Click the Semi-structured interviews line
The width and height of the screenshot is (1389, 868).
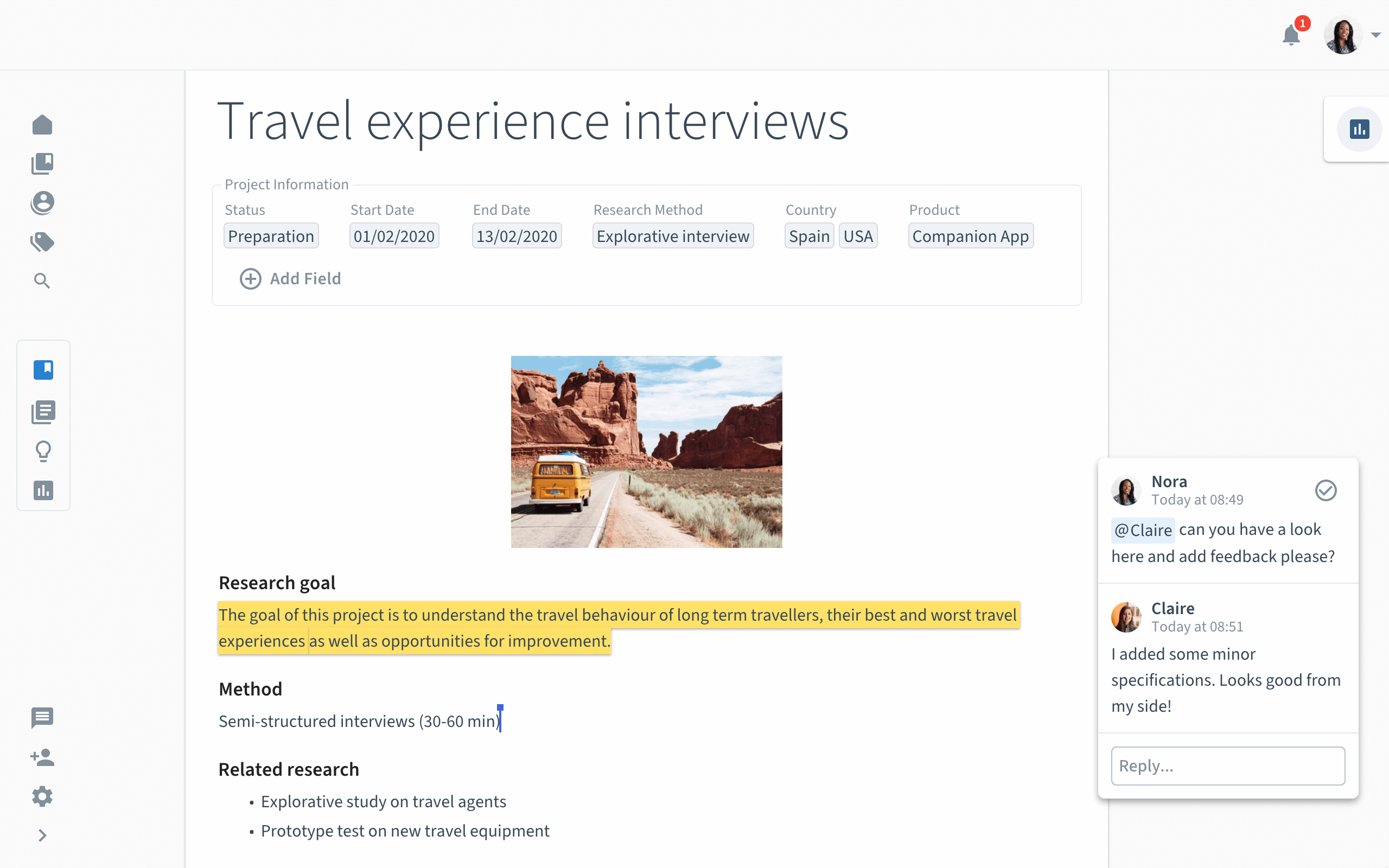click(x=360, y=721)
